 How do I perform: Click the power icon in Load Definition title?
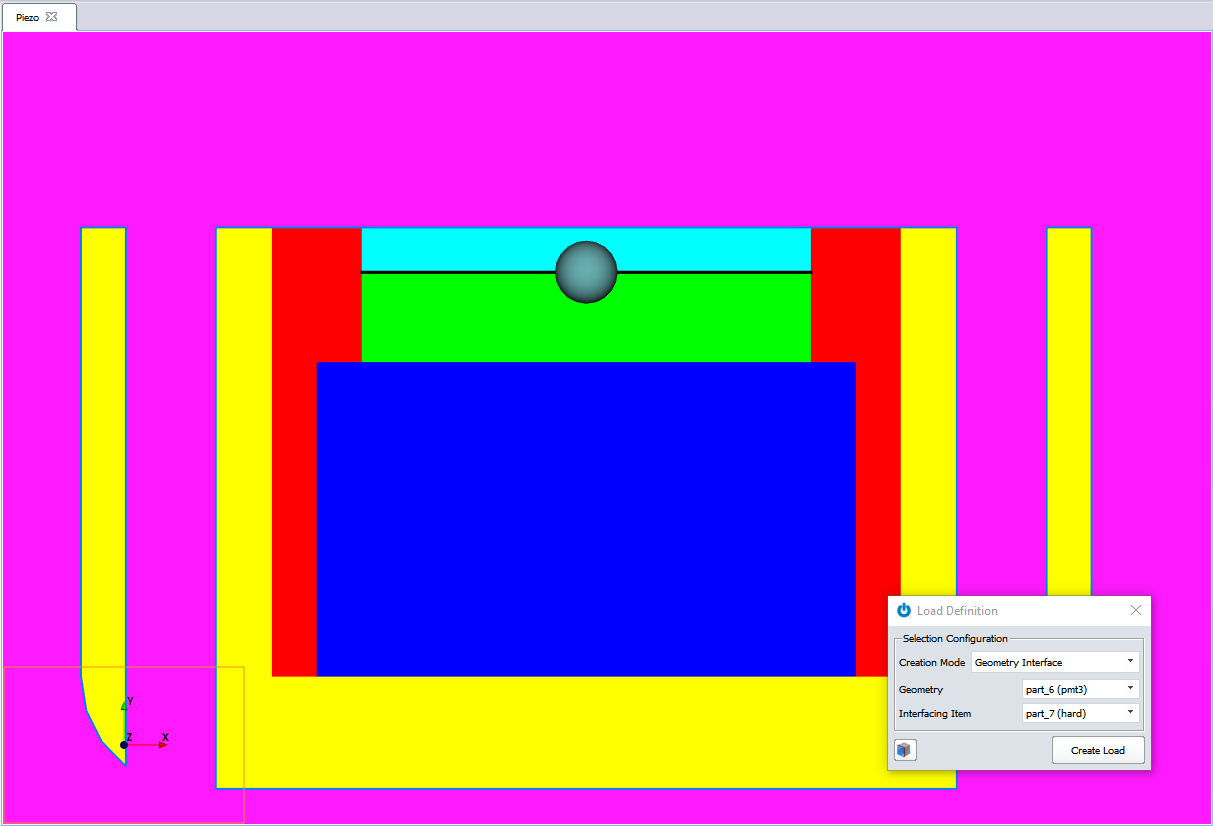[904, 610]
